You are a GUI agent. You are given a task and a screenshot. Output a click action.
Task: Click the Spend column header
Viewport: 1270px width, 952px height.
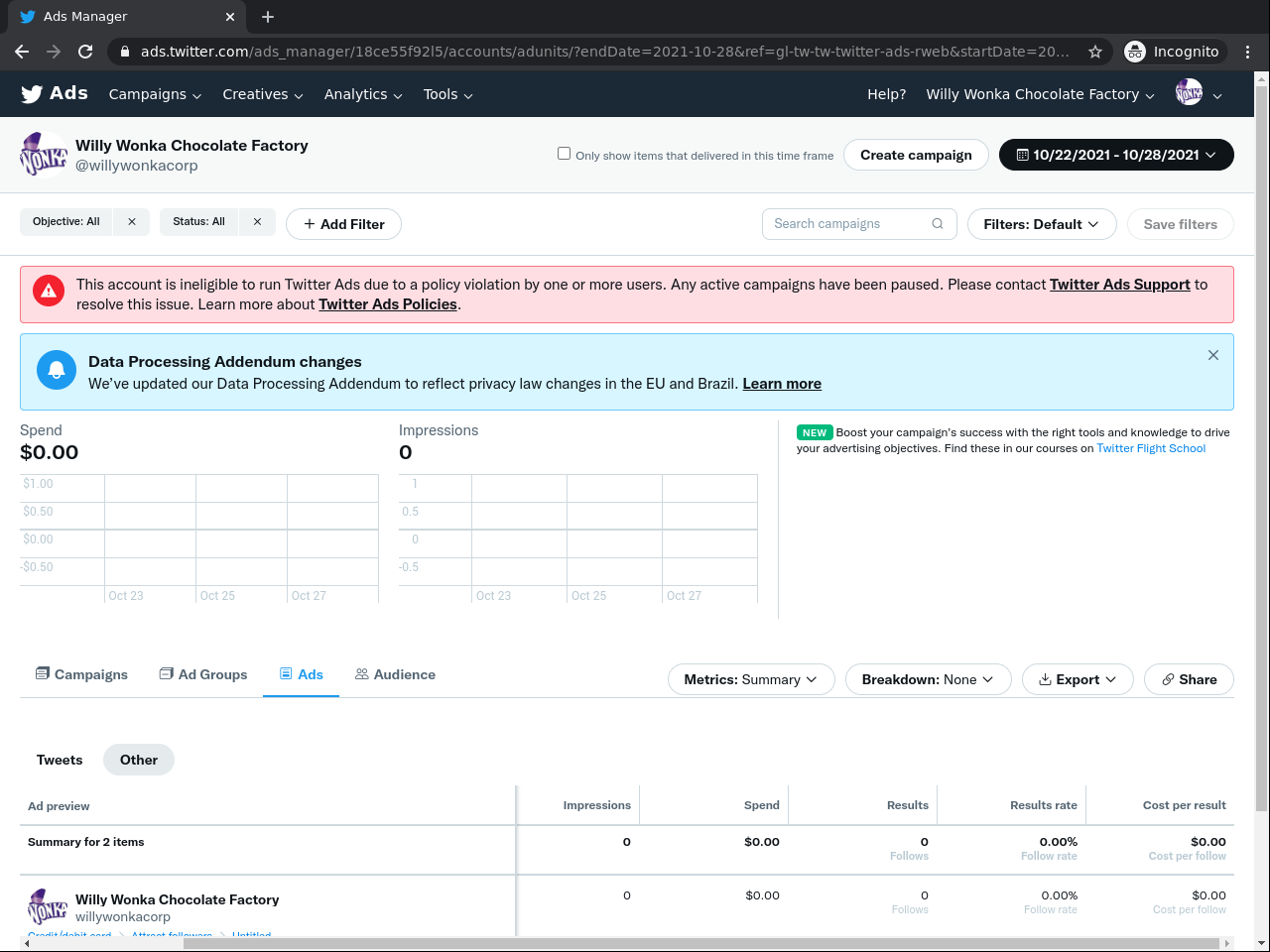click(762, 805)
